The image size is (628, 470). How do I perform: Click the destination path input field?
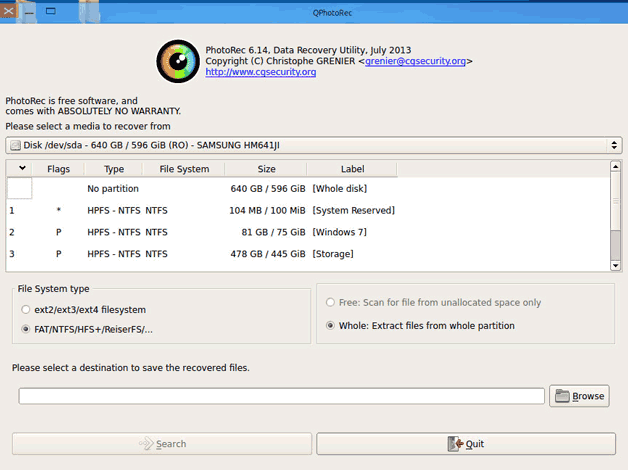point(282,396)
